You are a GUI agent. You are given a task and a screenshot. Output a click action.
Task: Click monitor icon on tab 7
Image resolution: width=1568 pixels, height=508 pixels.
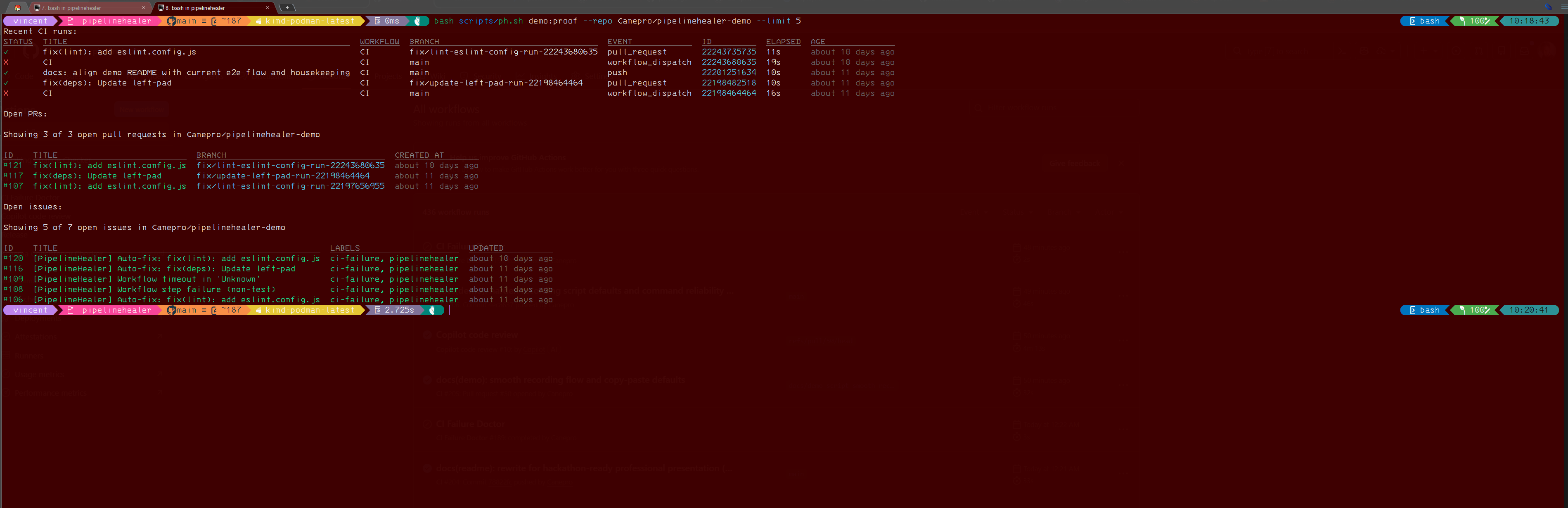(x=37, y=7)
